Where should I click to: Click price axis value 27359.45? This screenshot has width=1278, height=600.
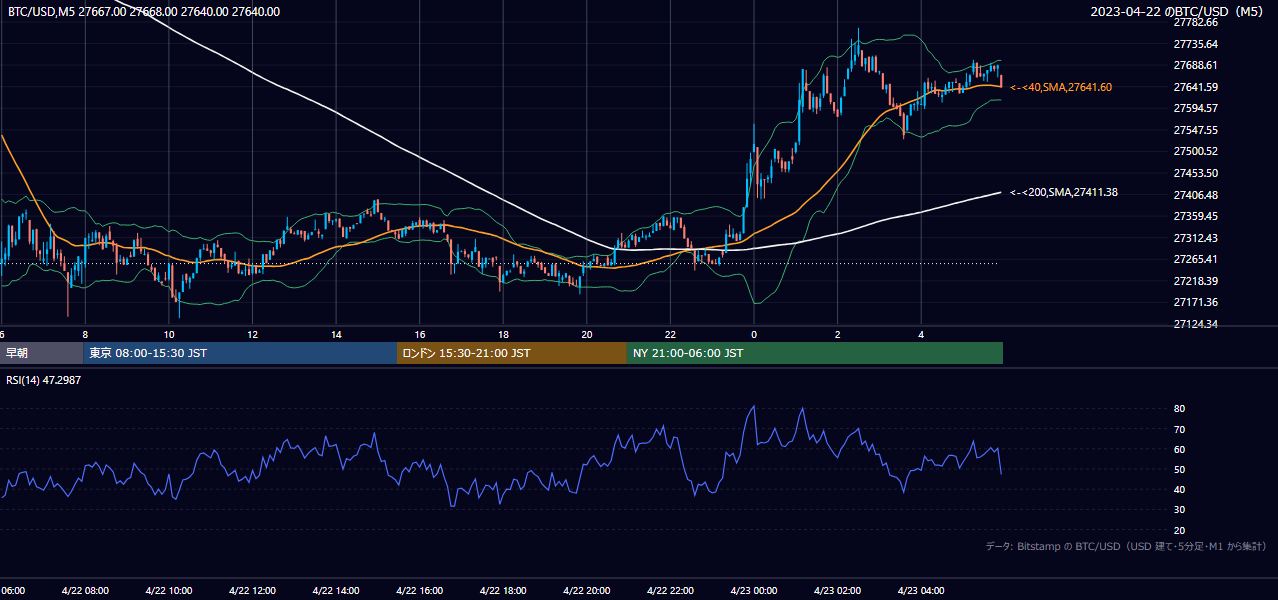tap(1195, 216)
